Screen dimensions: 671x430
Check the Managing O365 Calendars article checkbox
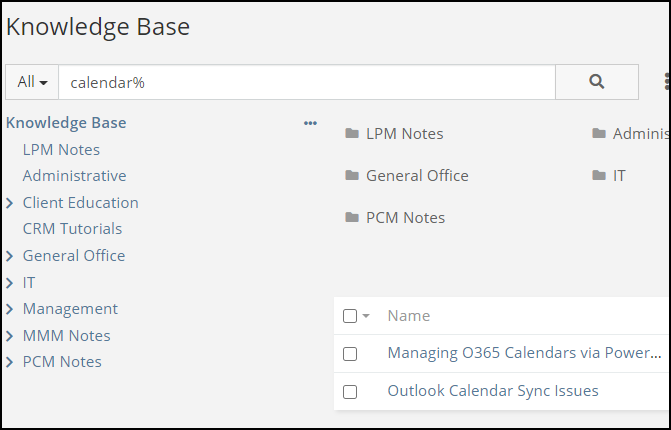(x=350, y=354)
